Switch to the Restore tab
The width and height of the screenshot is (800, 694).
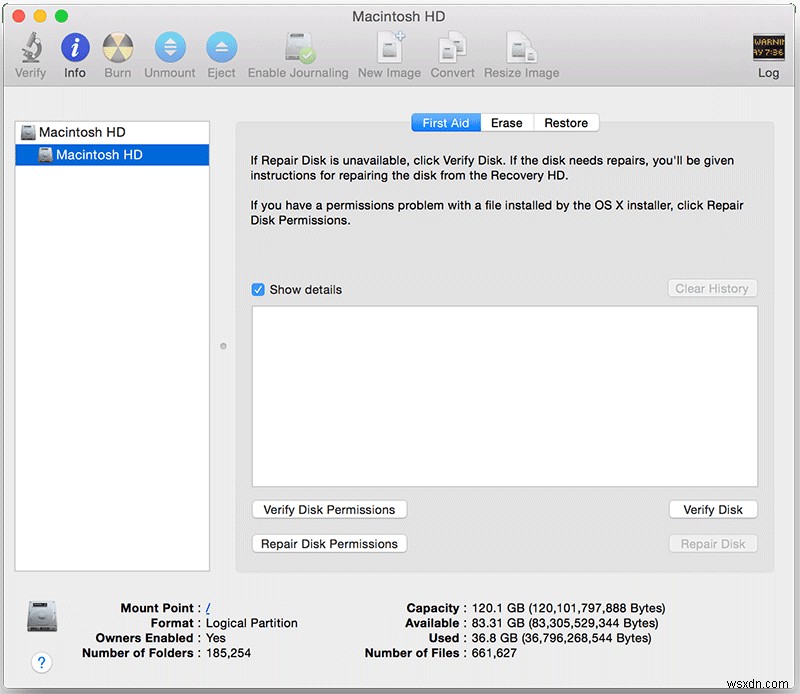point(566,123)
